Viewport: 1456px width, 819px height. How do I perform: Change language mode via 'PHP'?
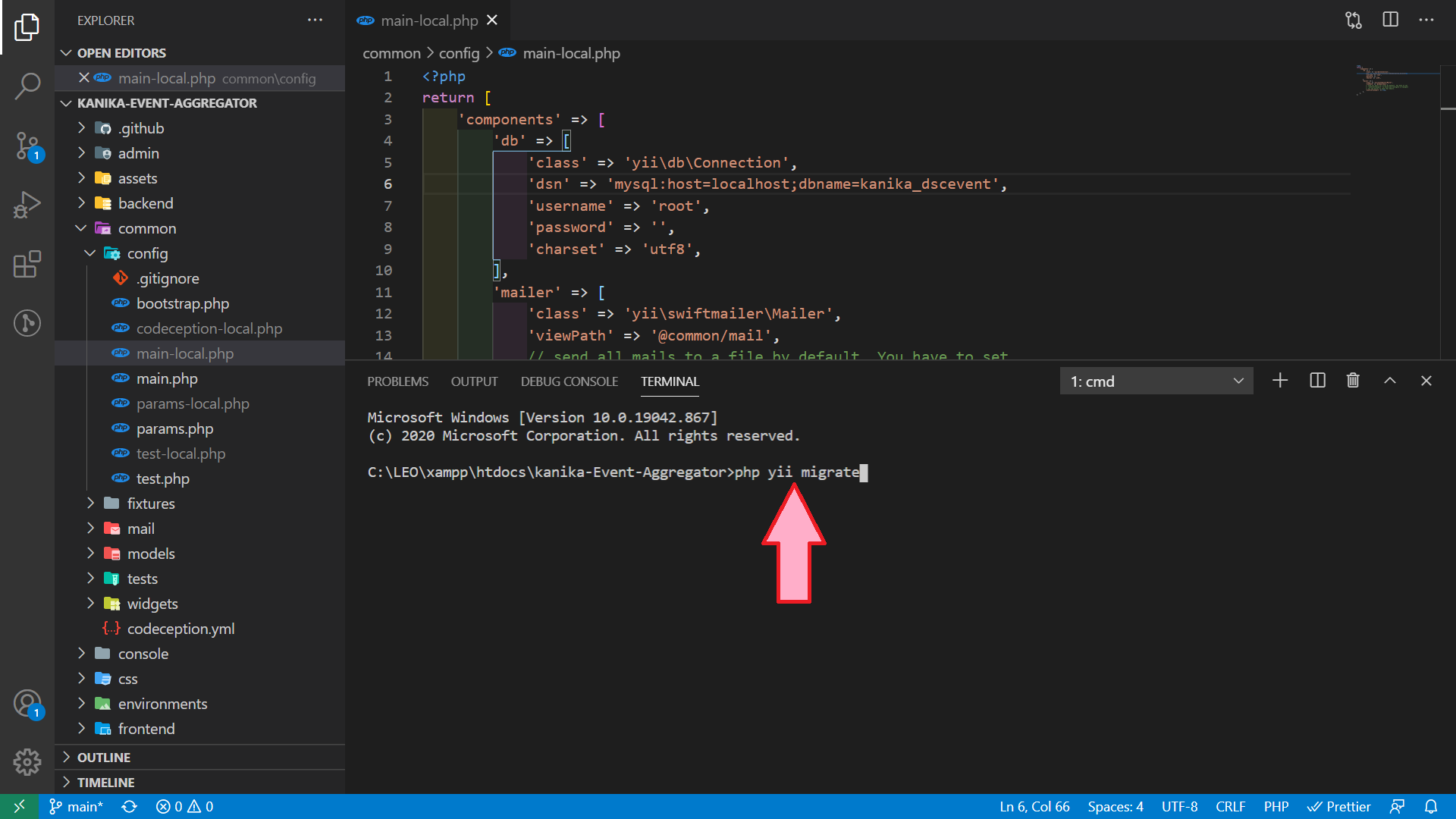(1276, 807)
